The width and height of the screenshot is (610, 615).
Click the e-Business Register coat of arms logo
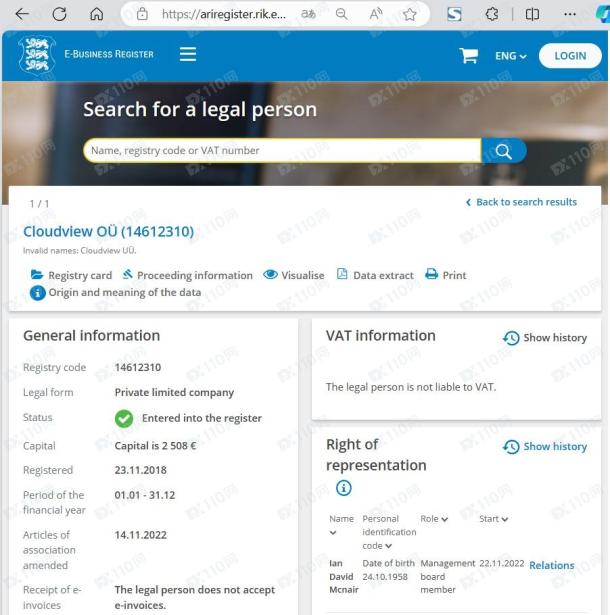(x=37, y=55)
